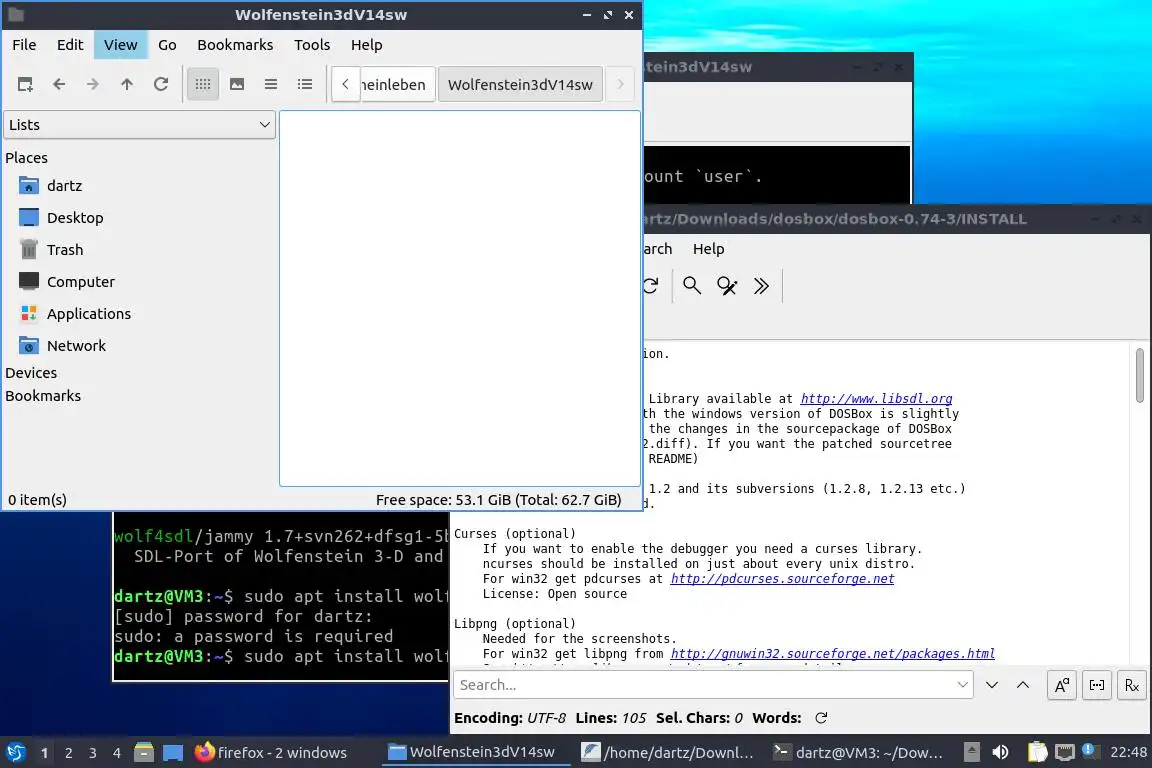
Task: Follow the gnuwin32.sourceforge.net packages link
Action: pyautogui.click(x=832, y=653)
